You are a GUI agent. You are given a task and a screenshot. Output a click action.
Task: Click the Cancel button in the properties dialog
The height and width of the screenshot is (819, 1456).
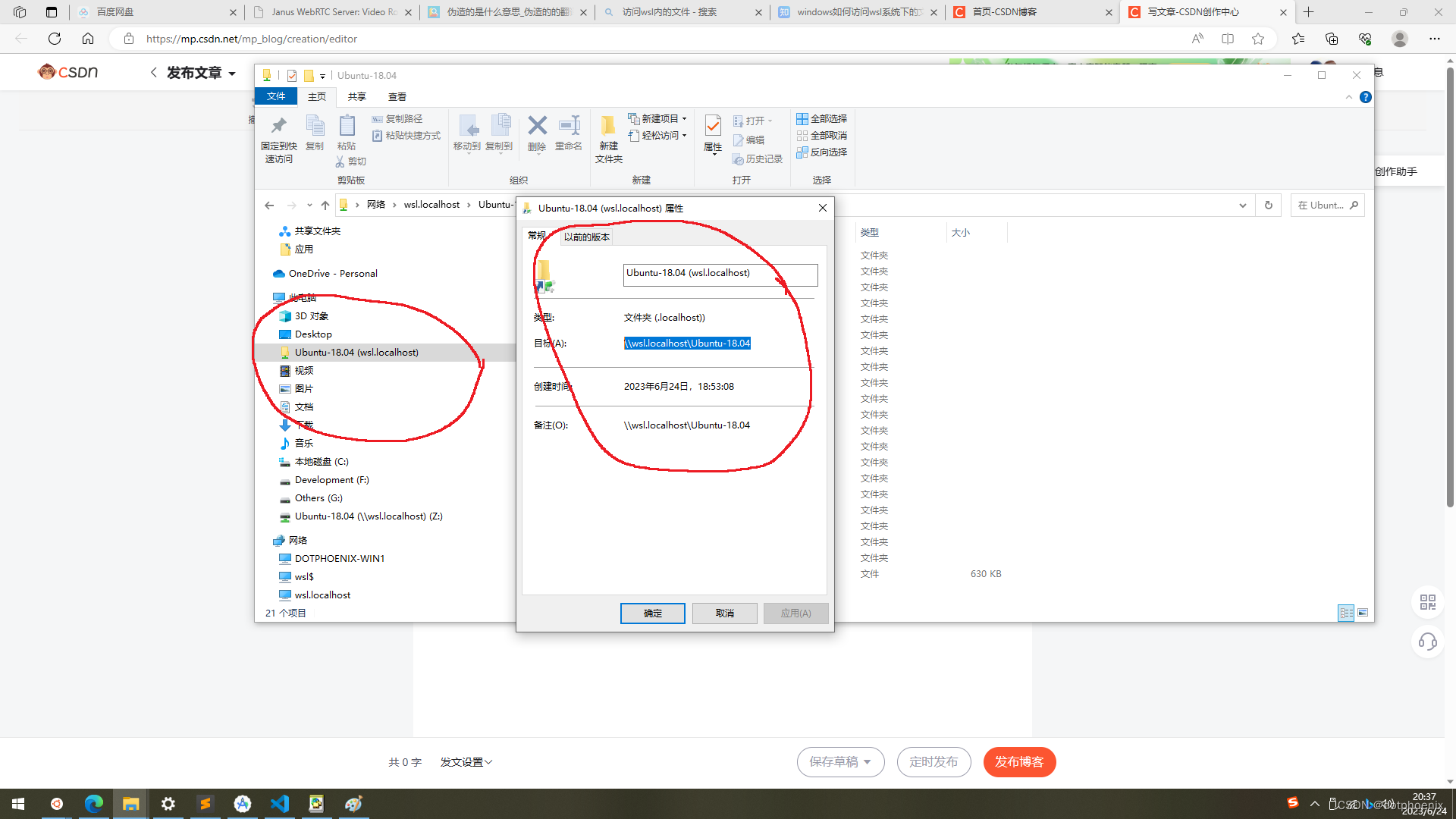pyautogui.click(x=724, y=613)
